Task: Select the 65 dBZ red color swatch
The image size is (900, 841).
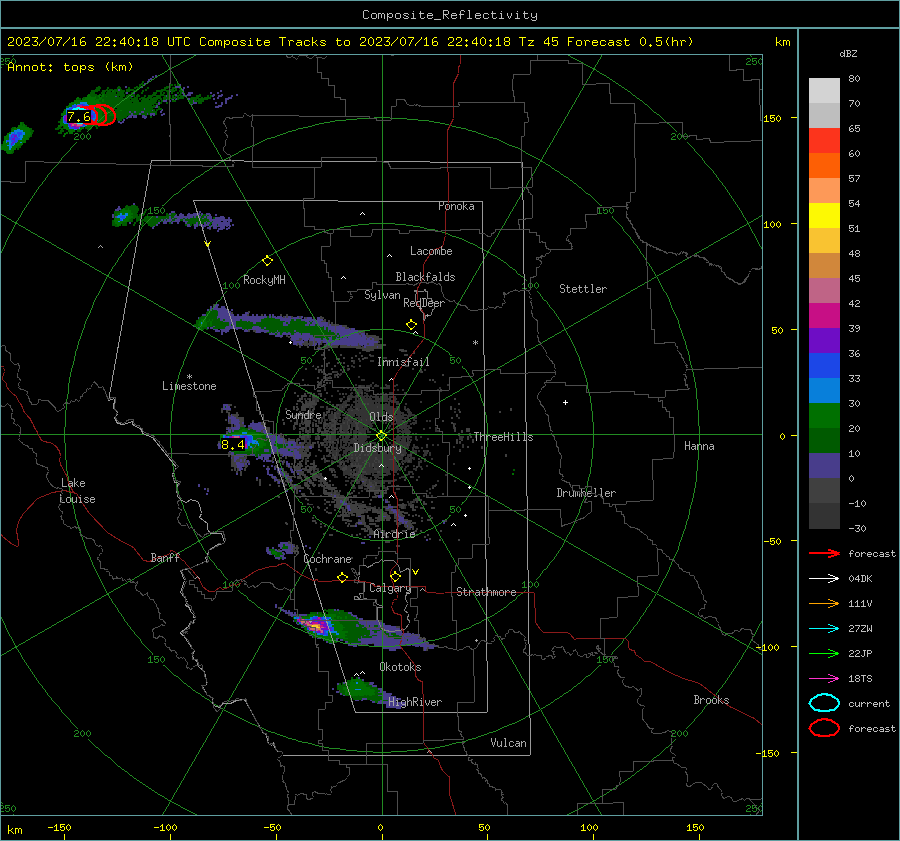Action: tap(824, 140)
